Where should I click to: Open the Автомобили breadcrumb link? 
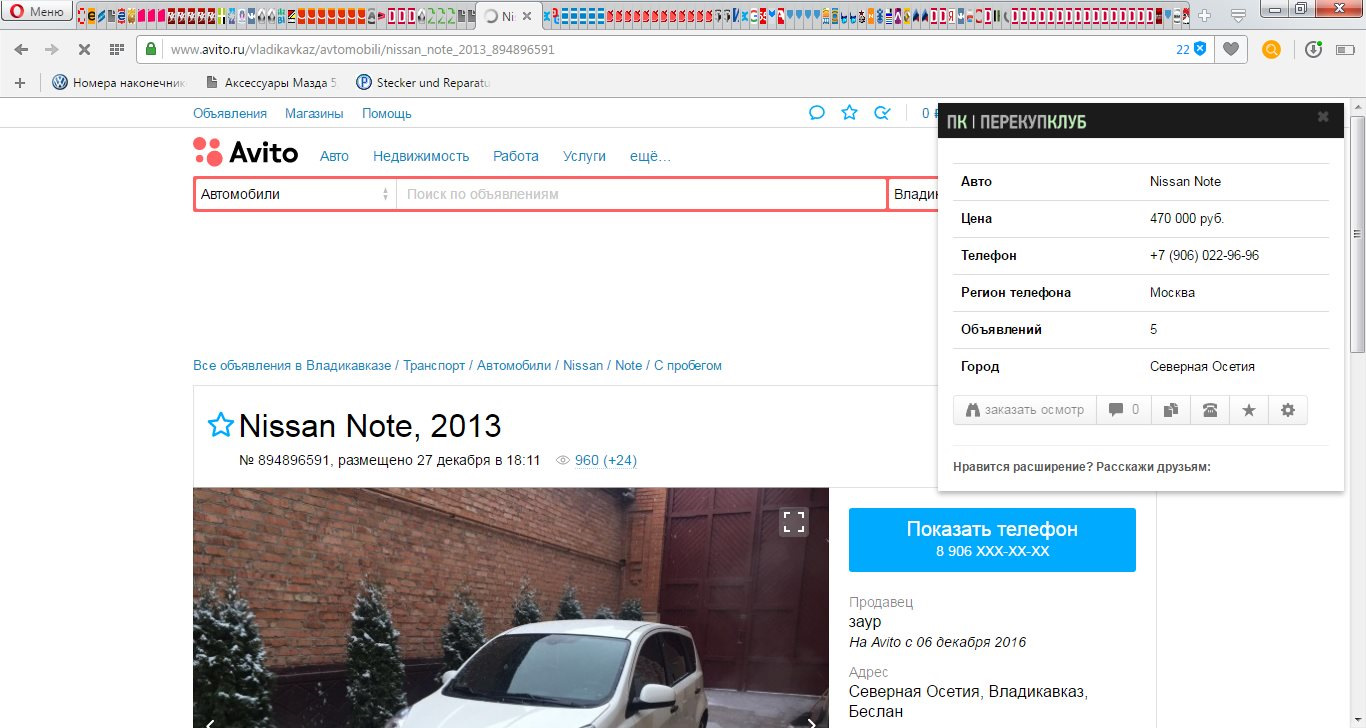point(514,365)
